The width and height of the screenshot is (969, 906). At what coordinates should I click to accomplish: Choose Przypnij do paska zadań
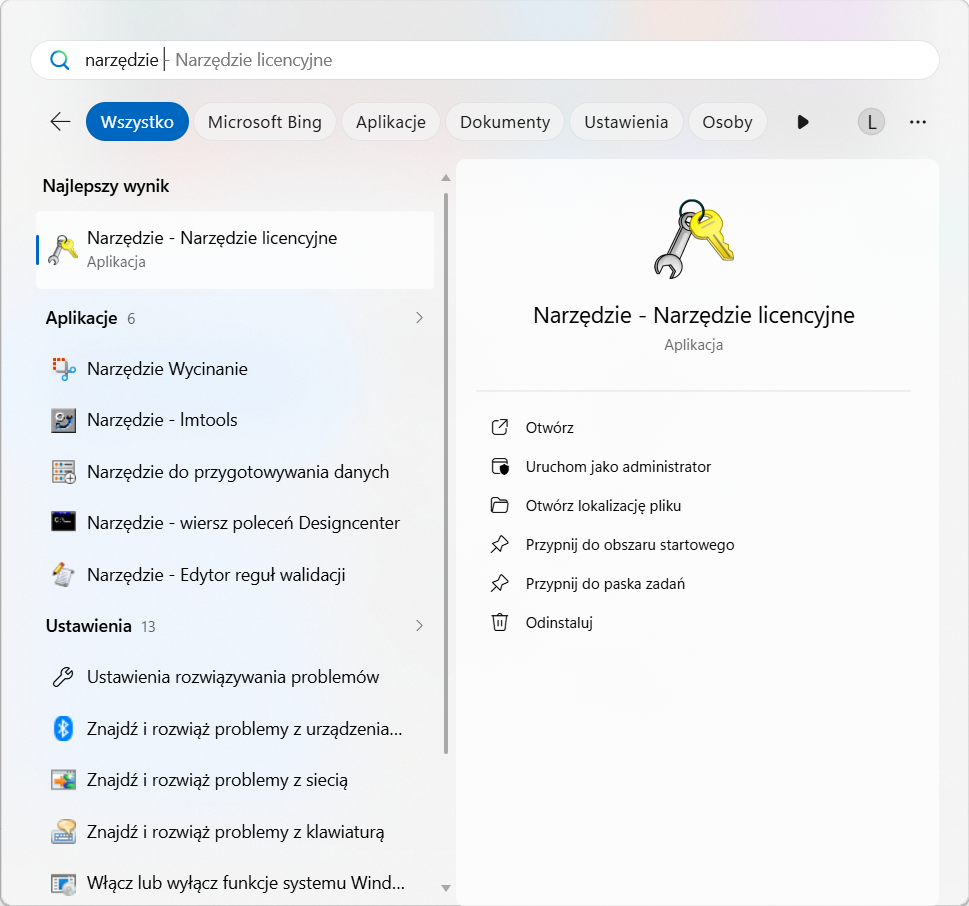click(605, 583)
